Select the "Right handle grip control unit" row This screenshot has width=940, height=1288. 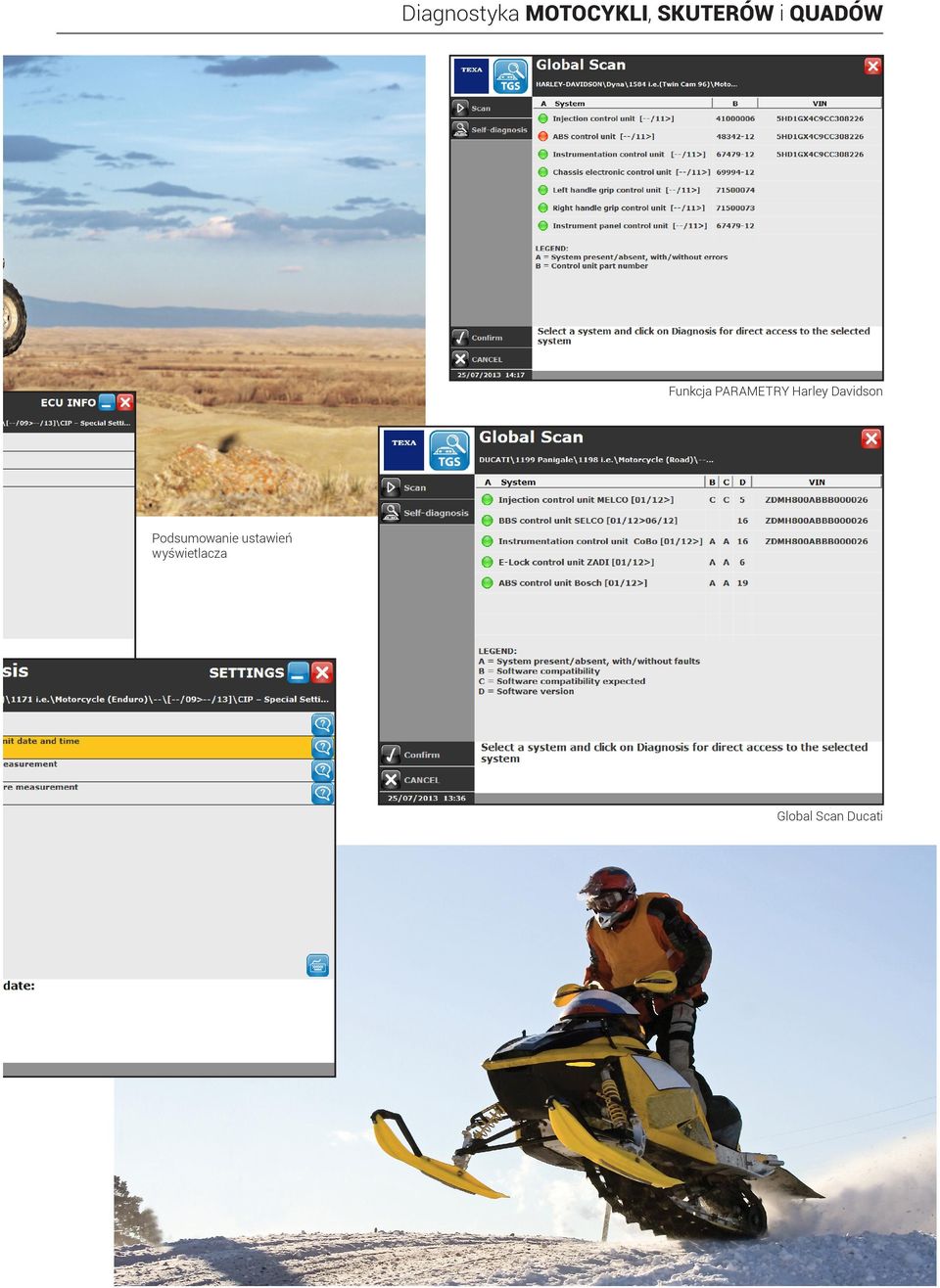pos(707,207)
